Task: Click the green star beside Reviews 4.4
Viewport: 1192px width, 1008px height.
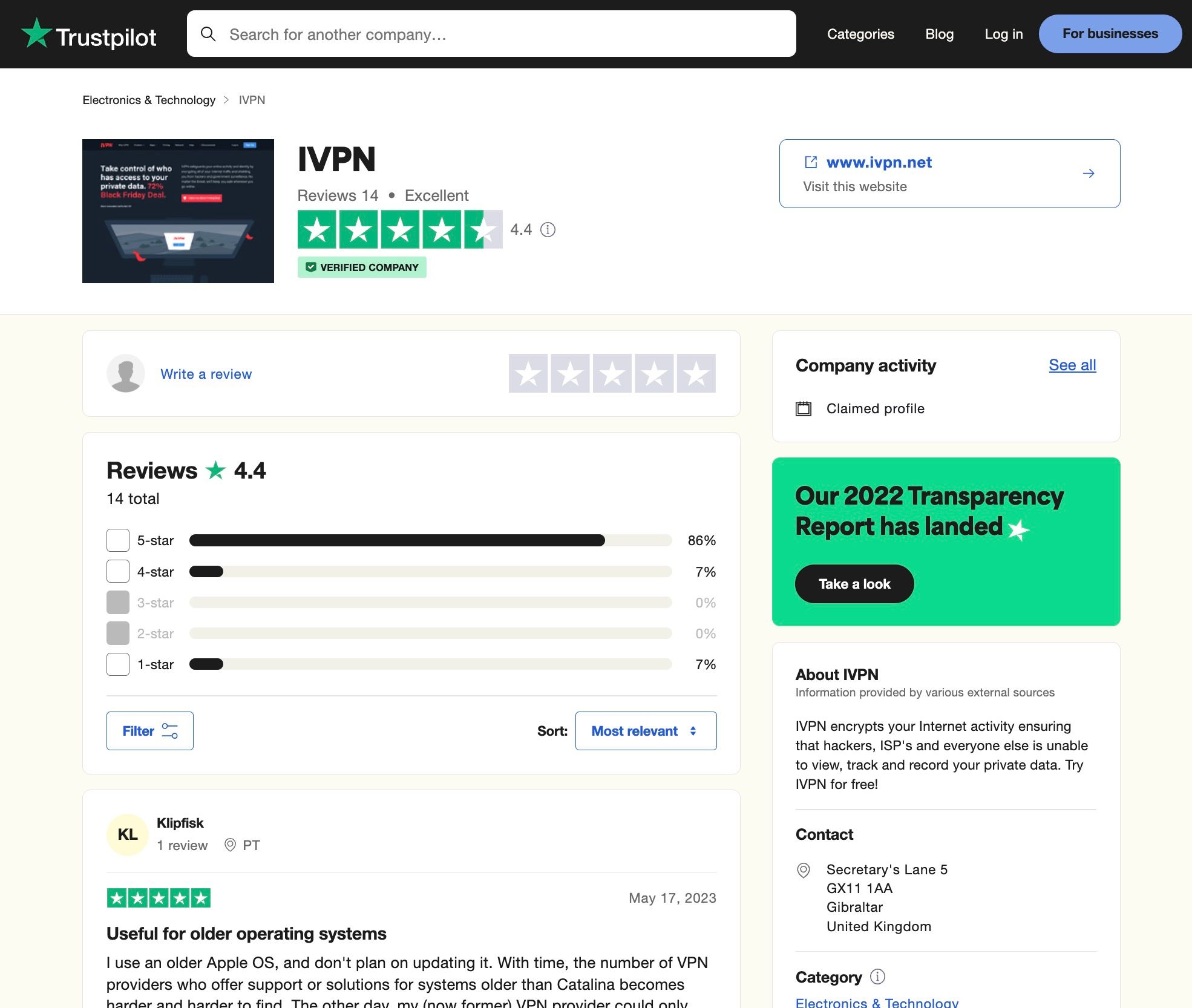Action: 215,470
